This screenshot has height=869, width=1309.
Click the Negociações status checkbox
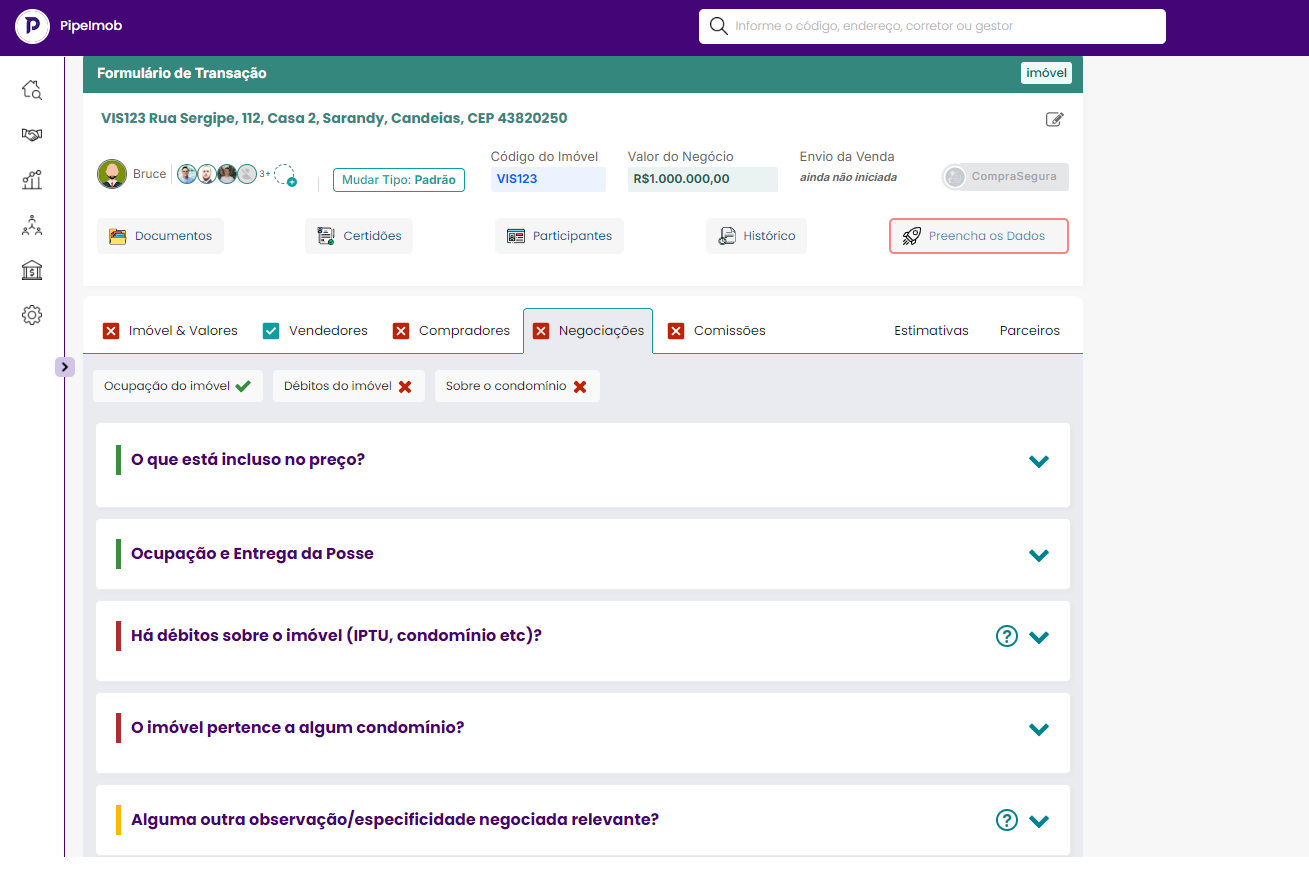click(541, 331)
